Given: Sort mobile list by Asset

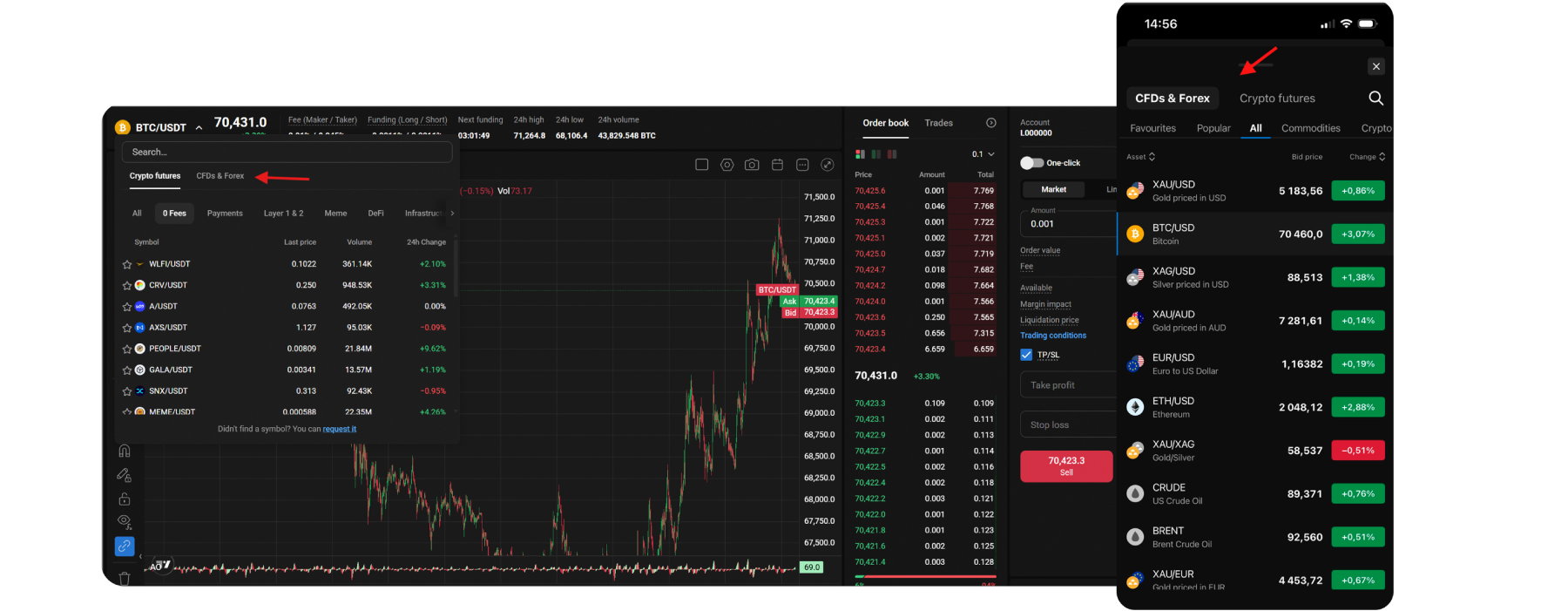Looking at the screenshot, I should pos(1140,157).
